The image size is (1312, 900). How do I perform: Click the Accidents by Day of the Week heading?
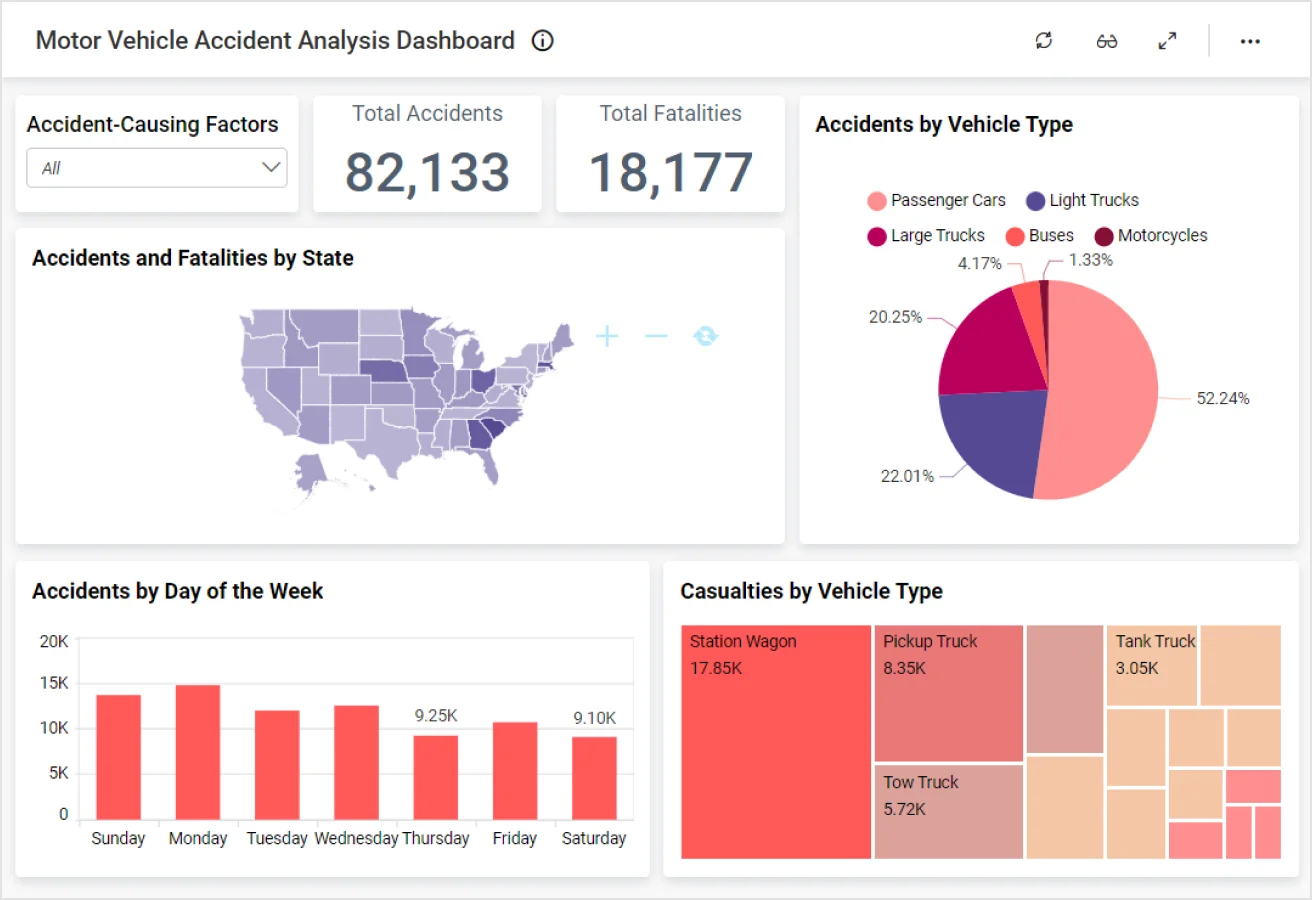(x=177, y=591)
